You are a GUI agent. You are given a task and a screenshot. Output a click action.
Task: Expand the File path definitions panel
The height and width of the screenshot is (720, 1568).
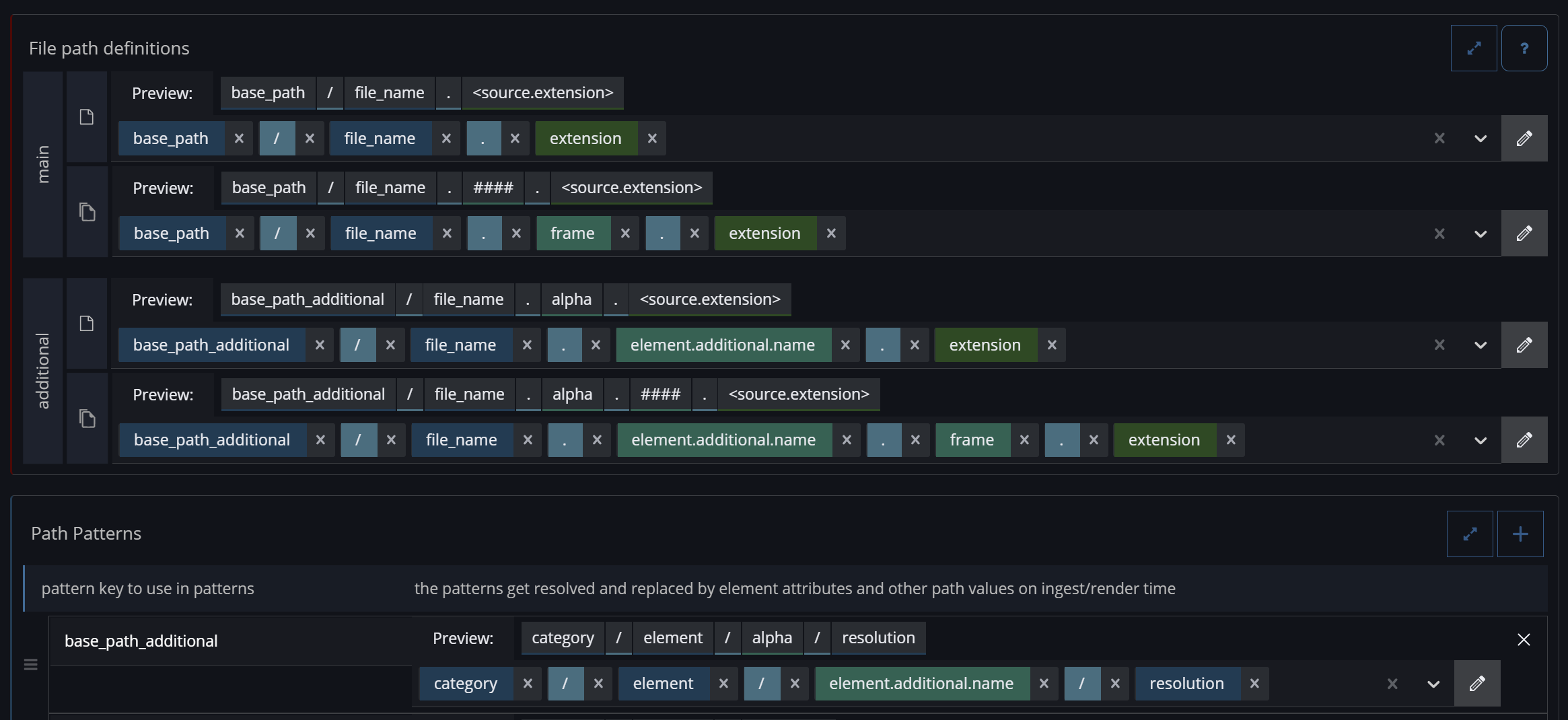pos(1474,48)
